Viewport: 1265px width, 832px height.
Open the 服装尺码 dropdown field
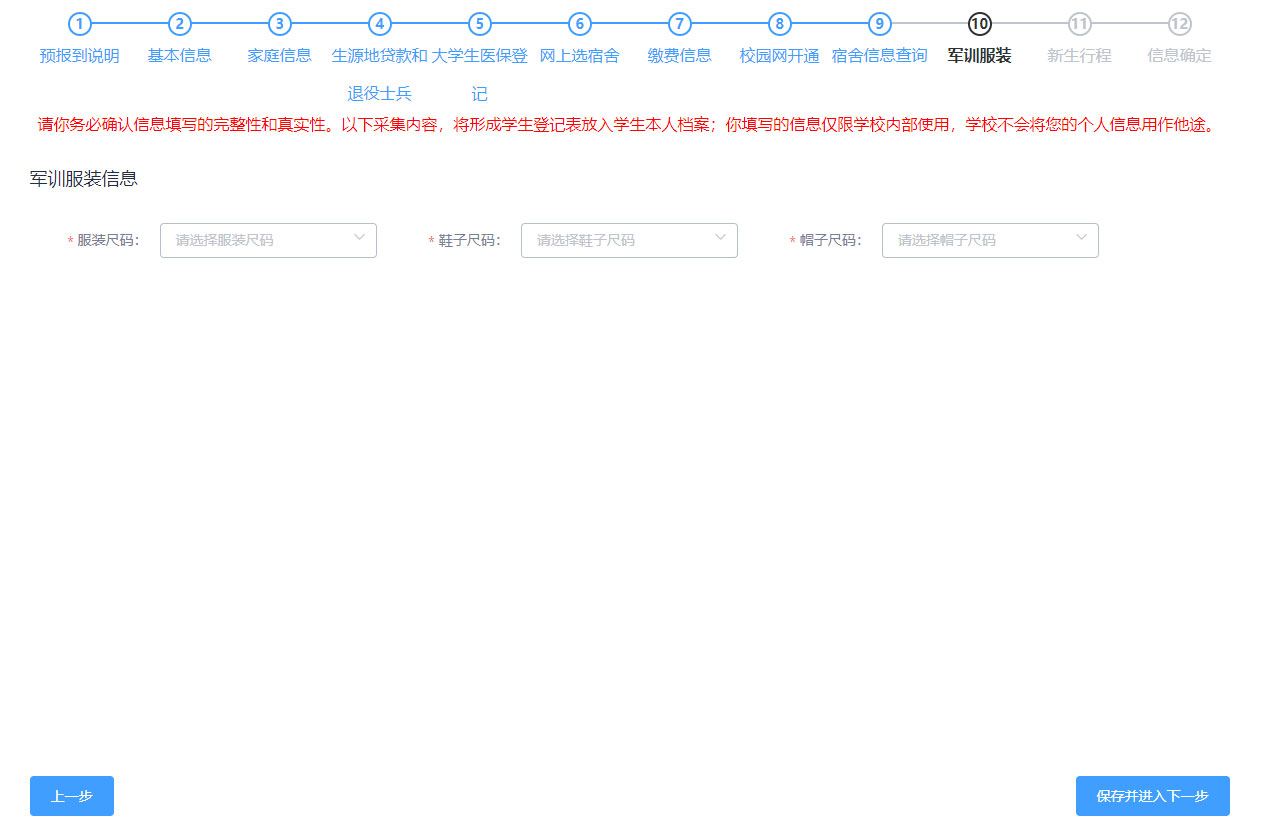[268, 240]
